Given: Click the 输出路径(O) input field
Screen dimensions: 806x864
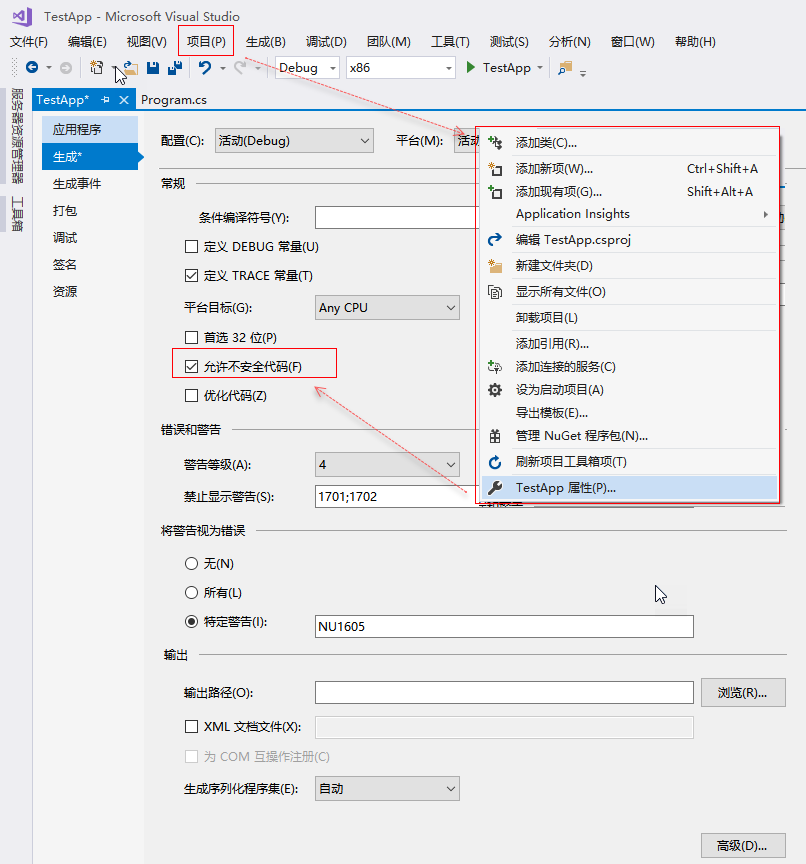Looking at the screenshot, I should (x=504, y=693).
